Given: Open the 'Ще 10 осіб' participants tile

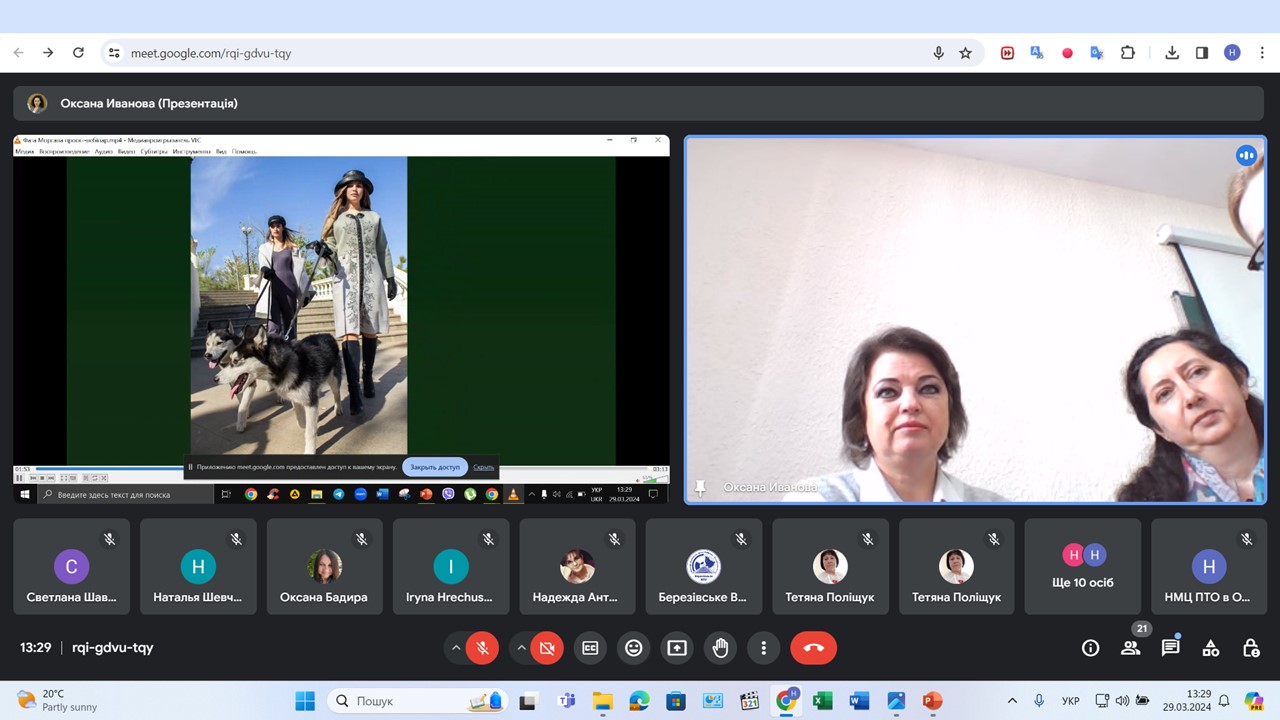Looking at the screenshot, I should pos(1082,566).
